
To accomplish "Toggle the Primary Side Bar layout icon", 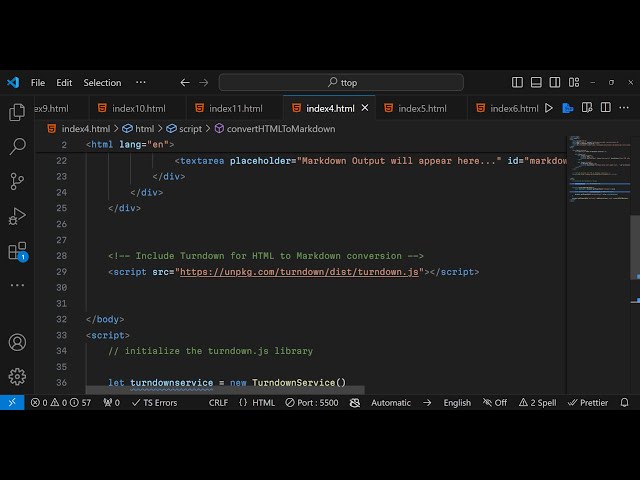I will pyautogui.click(x=517, y=82).
